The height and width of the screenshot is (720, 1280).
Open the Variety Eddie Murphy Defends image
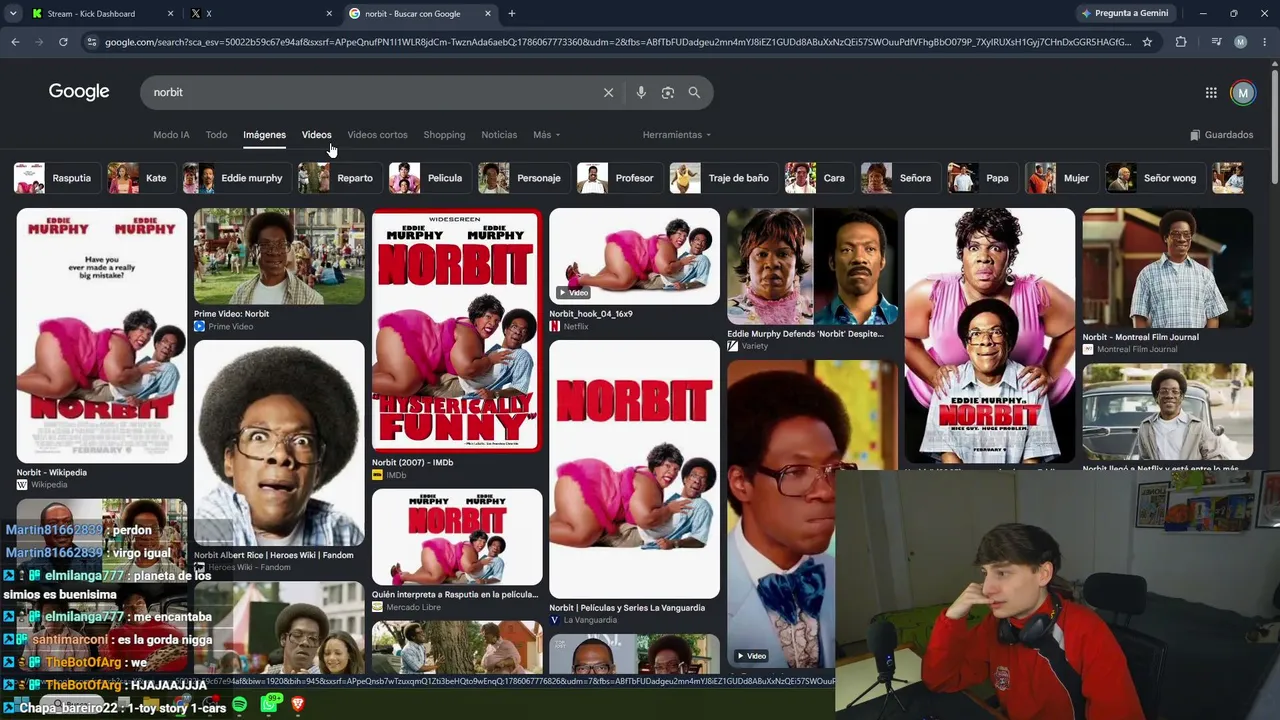click(812, 266)
